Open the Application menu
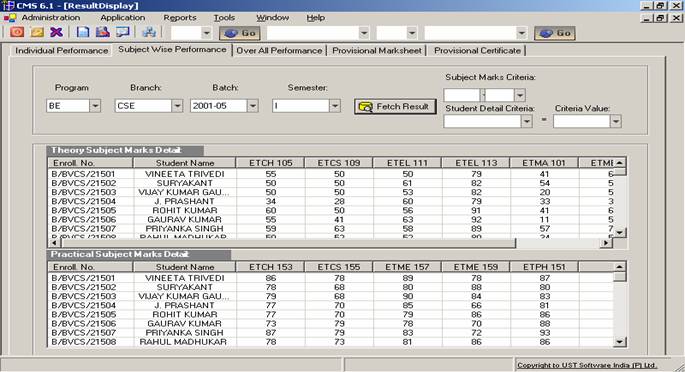This screenshot has width=685, height=372. [122, 17]
